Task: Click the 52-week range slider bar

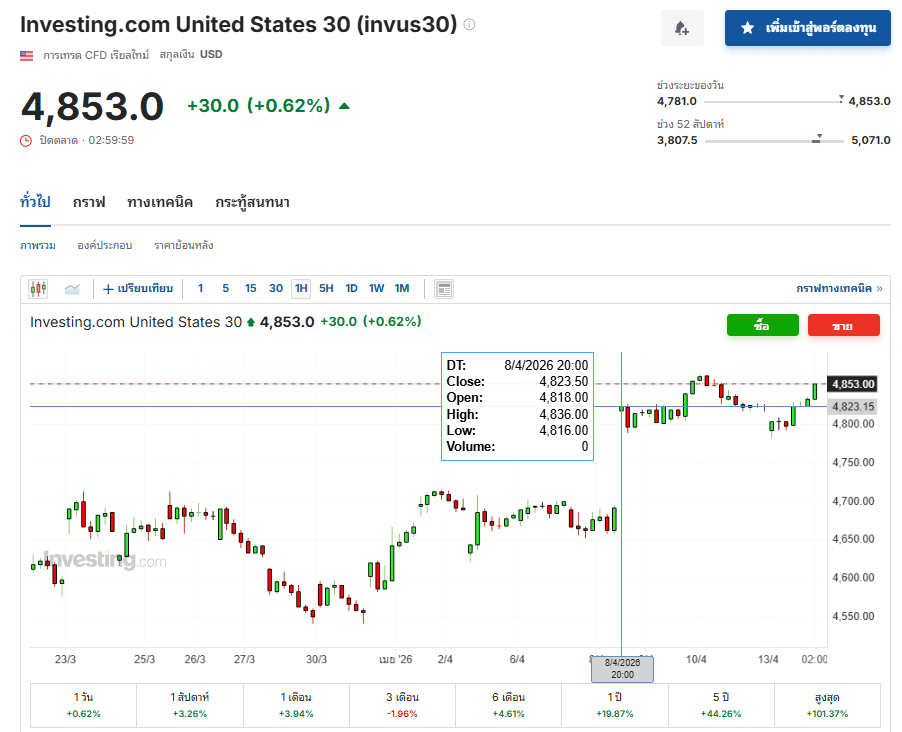Action: click(x=774, y=141)
